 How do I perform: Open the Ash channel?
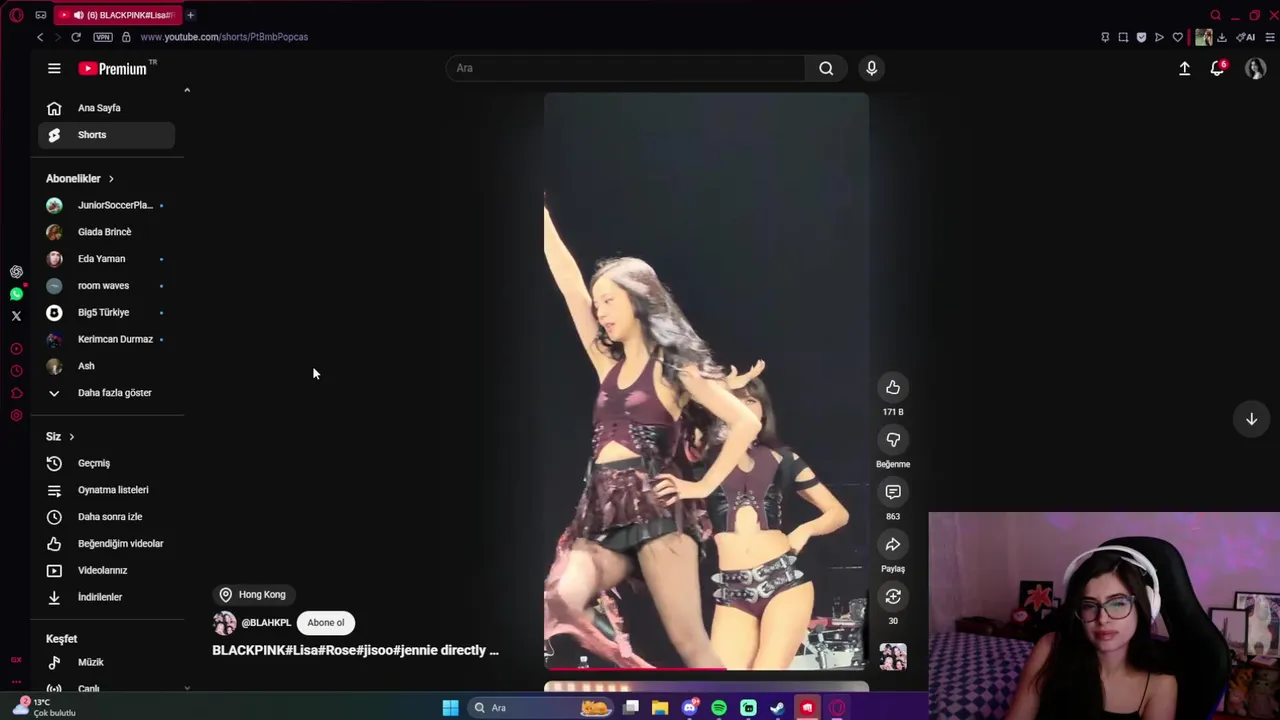pos(106,366)
